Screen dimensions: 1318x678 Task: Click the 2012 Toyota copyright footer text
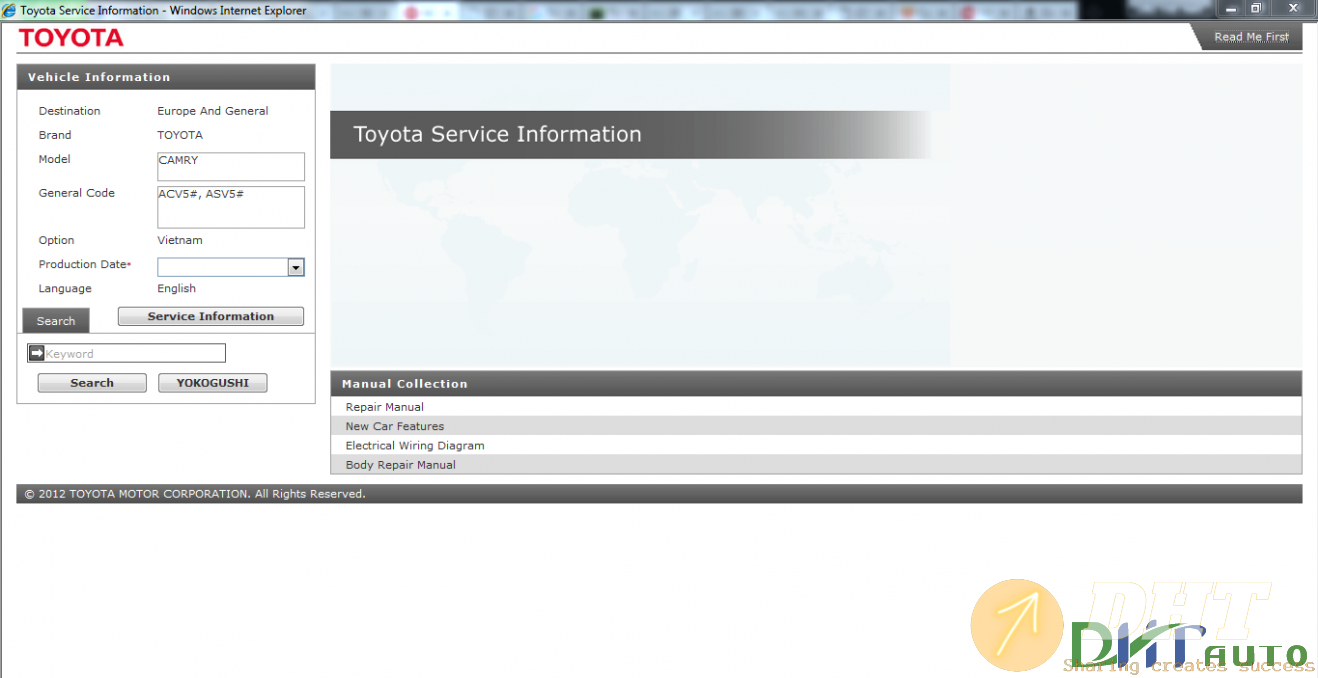(x=195, y=494)
